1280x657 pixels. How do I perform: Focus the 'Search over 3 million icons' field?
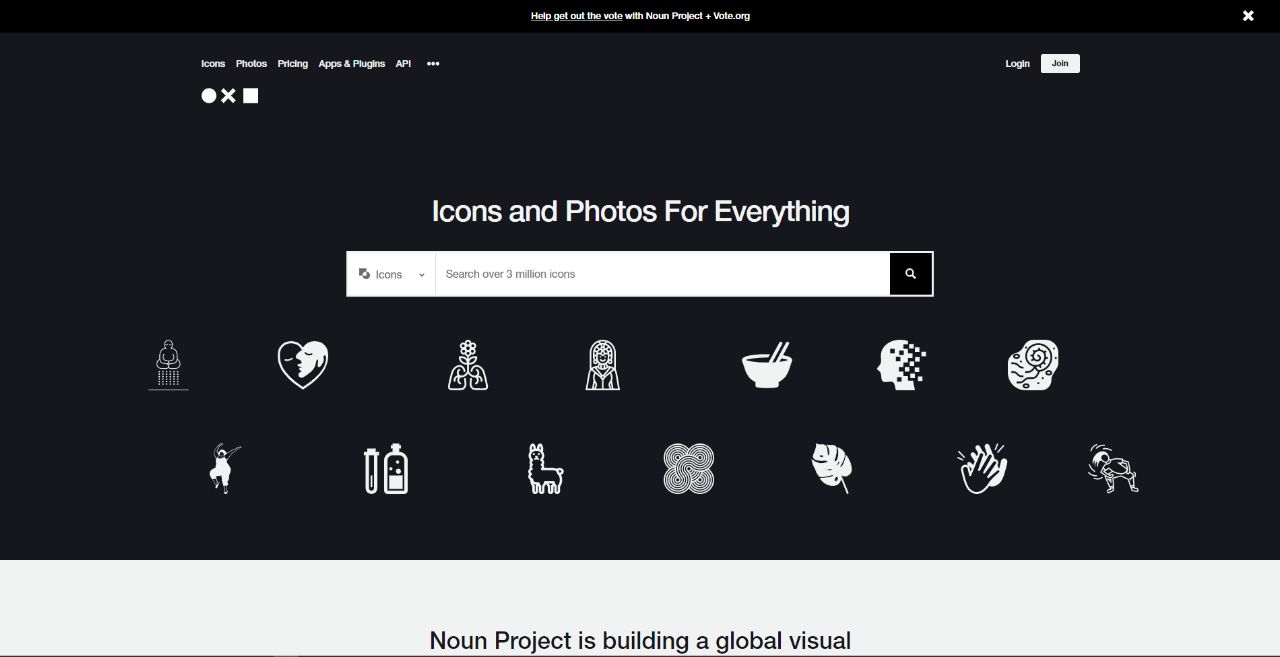coord(662,274)
